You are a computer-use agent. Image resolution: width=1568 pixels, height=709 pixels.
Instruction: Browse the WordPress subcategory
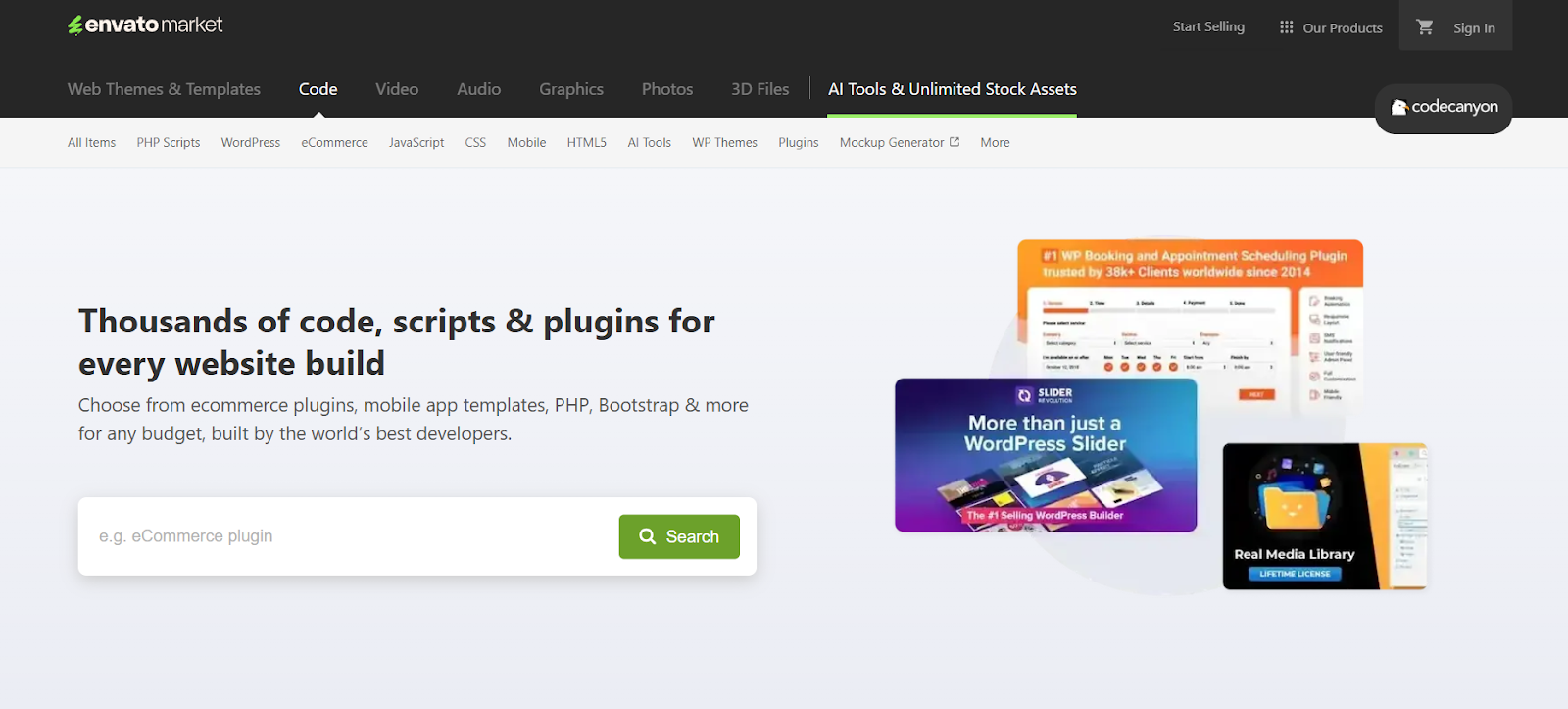[251, 142]
